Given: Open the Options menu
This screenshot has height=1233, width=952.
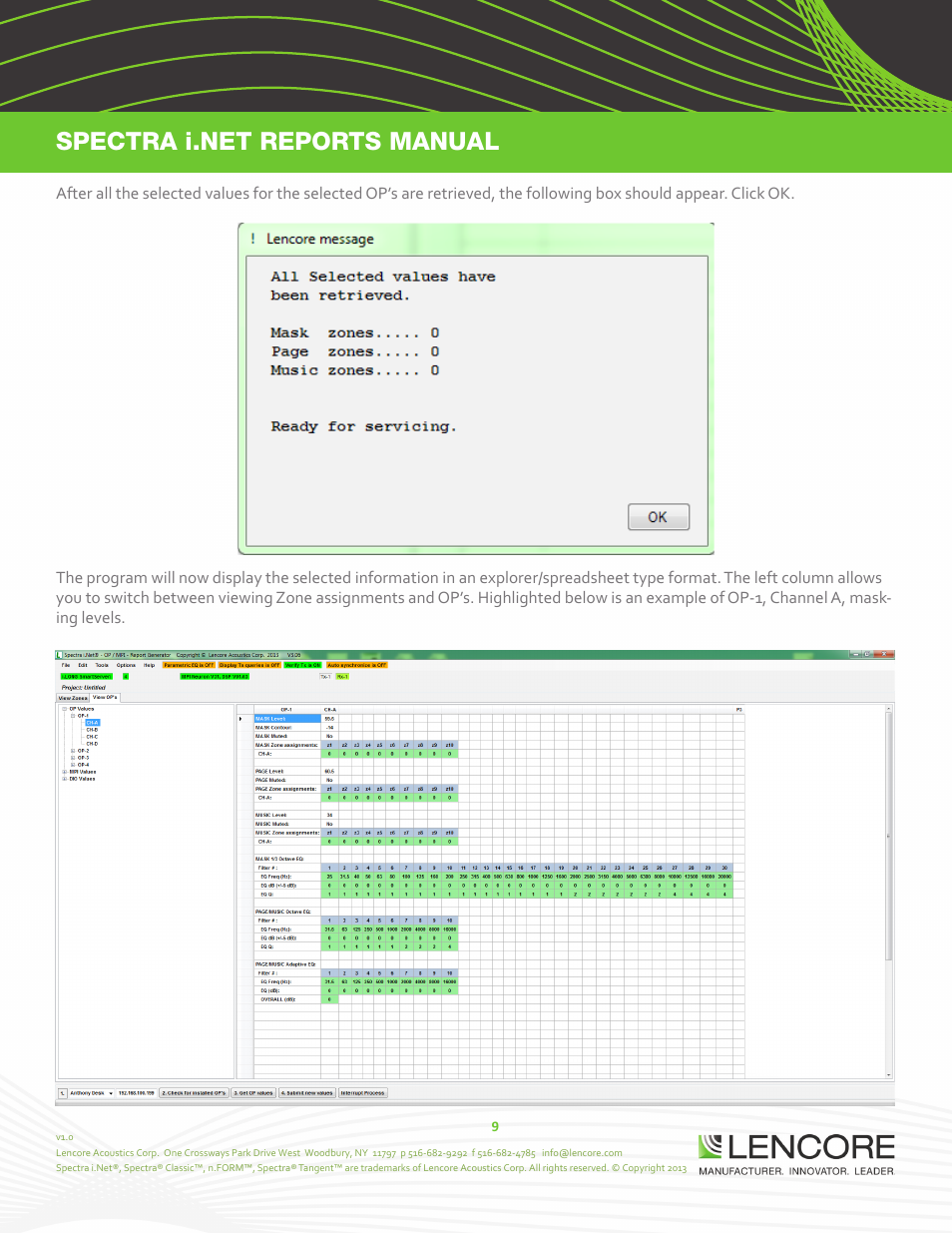Looking at the screenshot, I should pos(126,665).
